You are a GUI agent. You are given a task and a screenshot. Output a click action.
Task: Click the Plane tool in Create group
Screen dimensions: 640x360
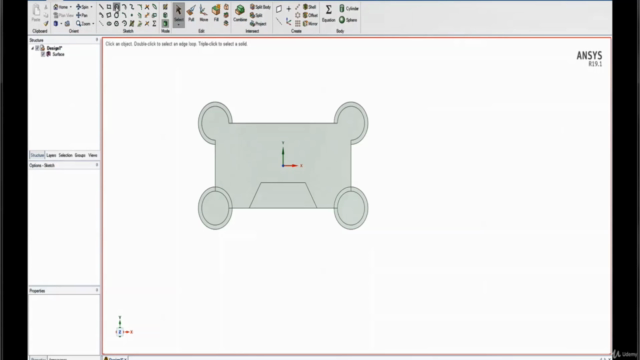[279, 9]
